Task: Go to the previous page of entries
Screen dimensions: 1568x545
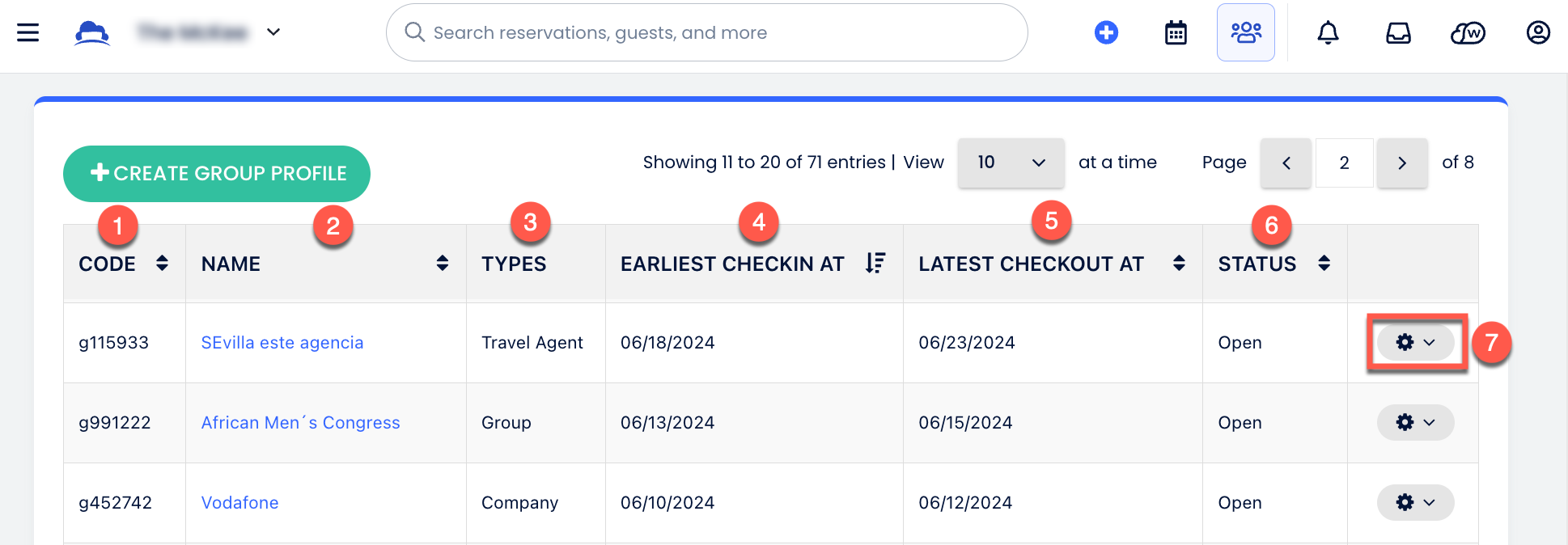Action: (1286, 163)
